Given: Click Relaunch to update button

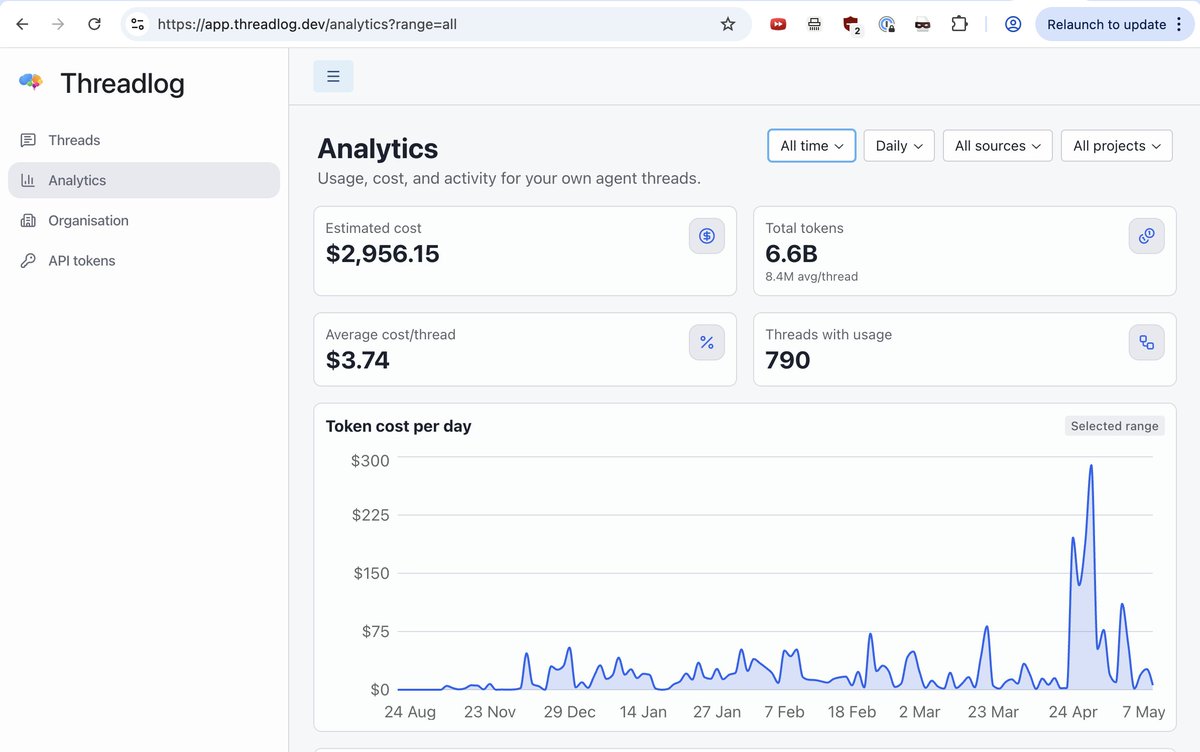Looking at the screenshot, I should point(1107,24).
